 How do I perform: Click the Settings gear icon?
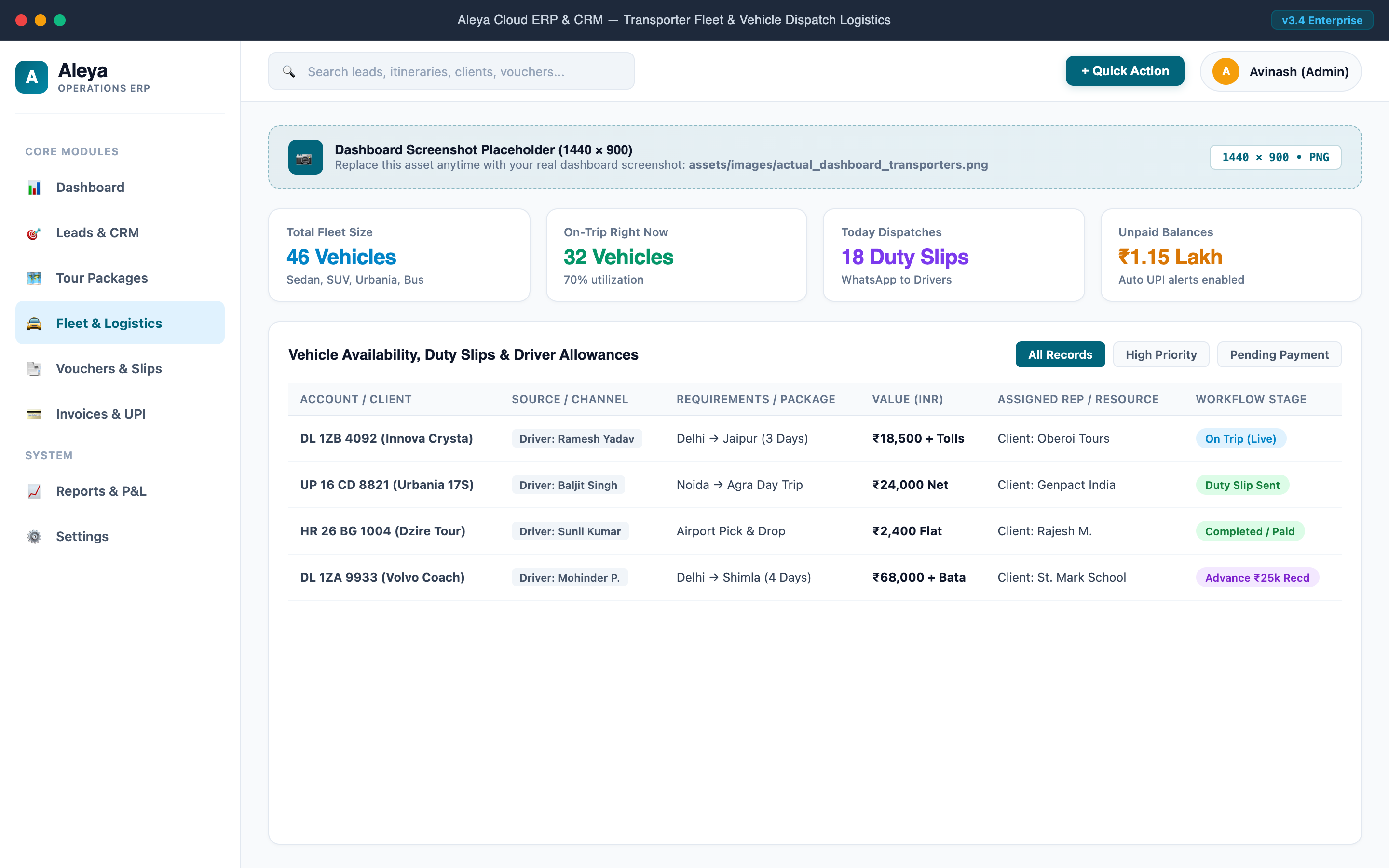point(34,537)
